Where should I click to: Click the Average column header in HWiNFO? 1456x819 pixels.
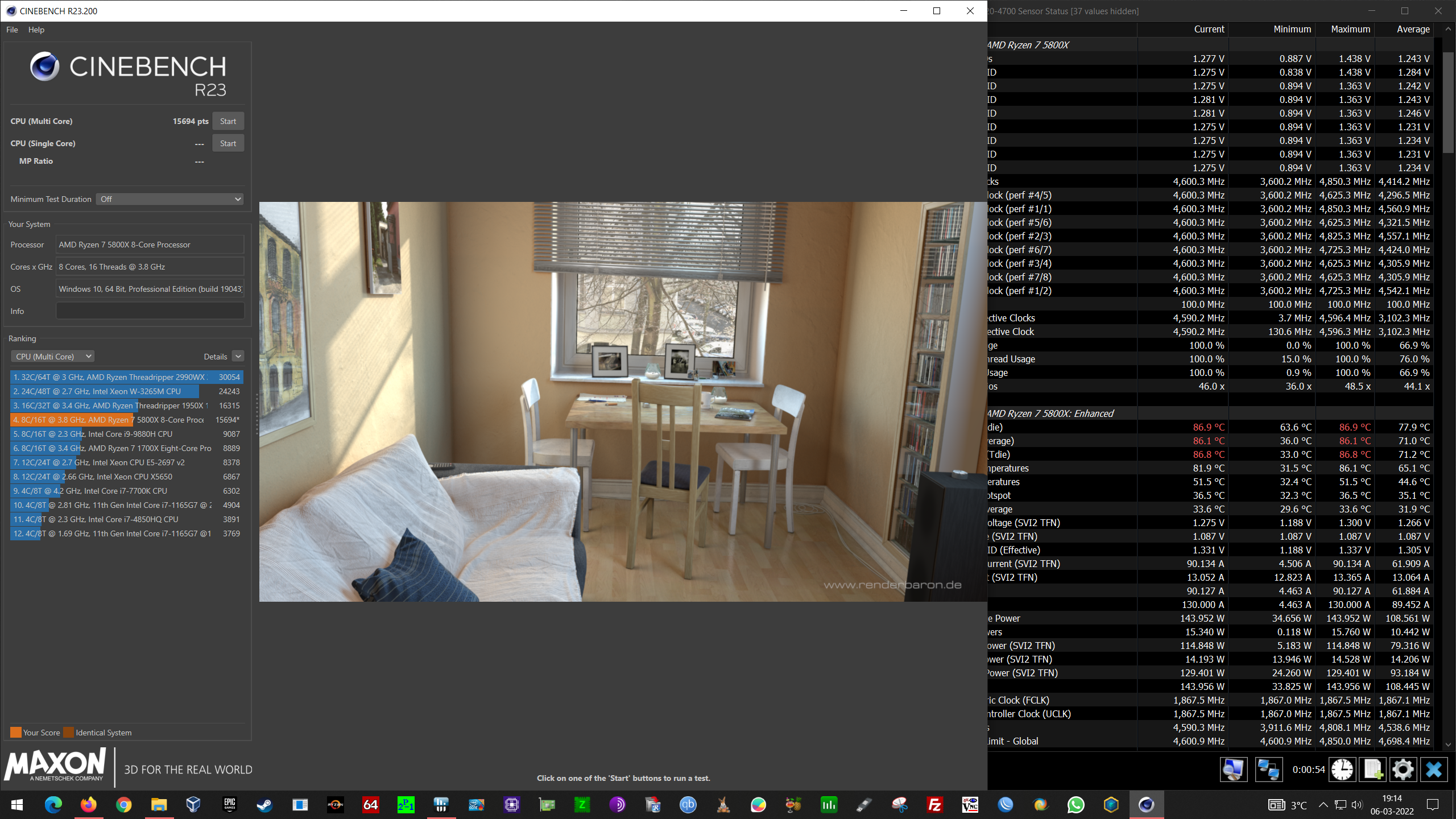tap(1404, 29)
